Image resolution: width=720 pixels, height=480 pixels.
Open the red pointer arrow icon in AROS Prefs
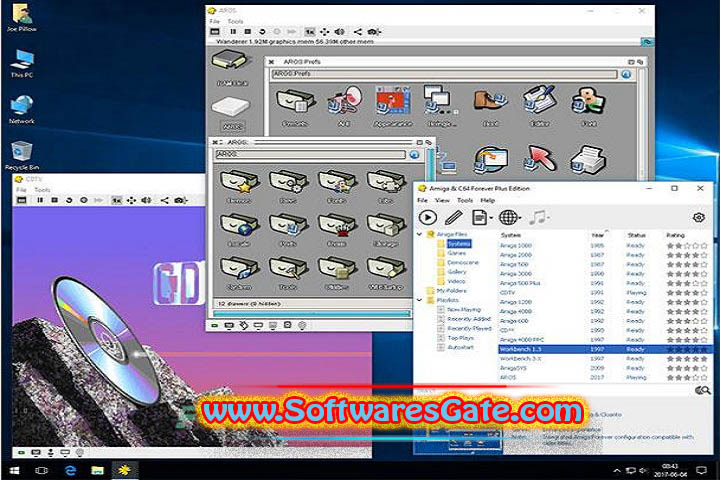(540, 160)
